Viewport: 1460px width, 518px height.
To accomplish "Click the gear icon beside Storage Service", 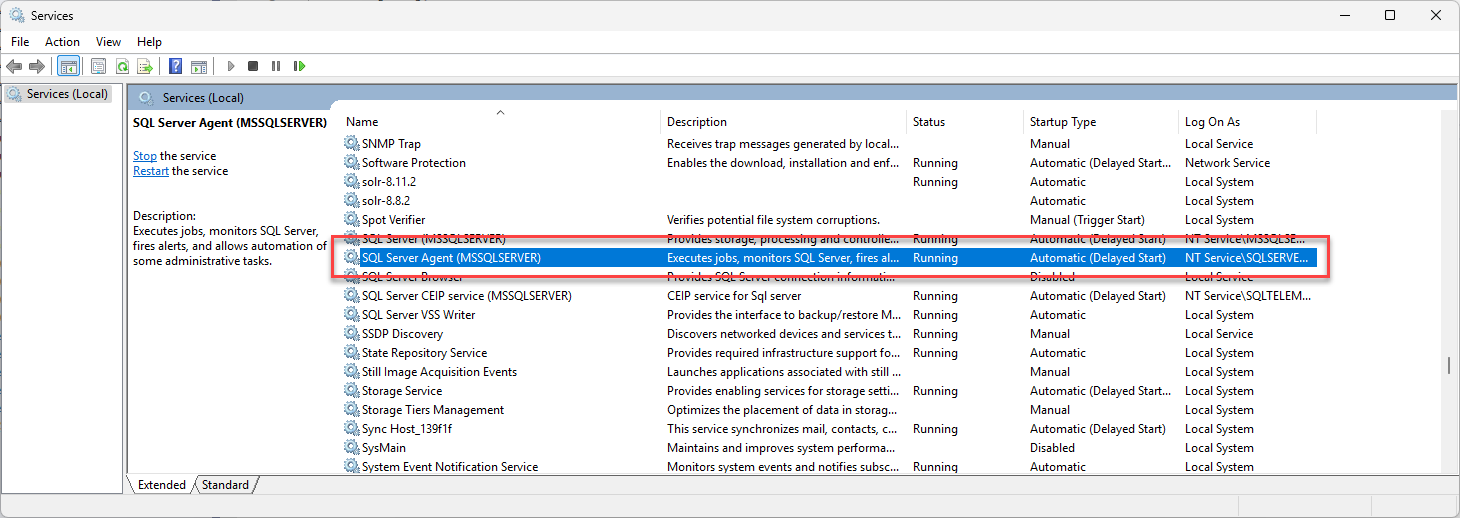I will (351, 391).
